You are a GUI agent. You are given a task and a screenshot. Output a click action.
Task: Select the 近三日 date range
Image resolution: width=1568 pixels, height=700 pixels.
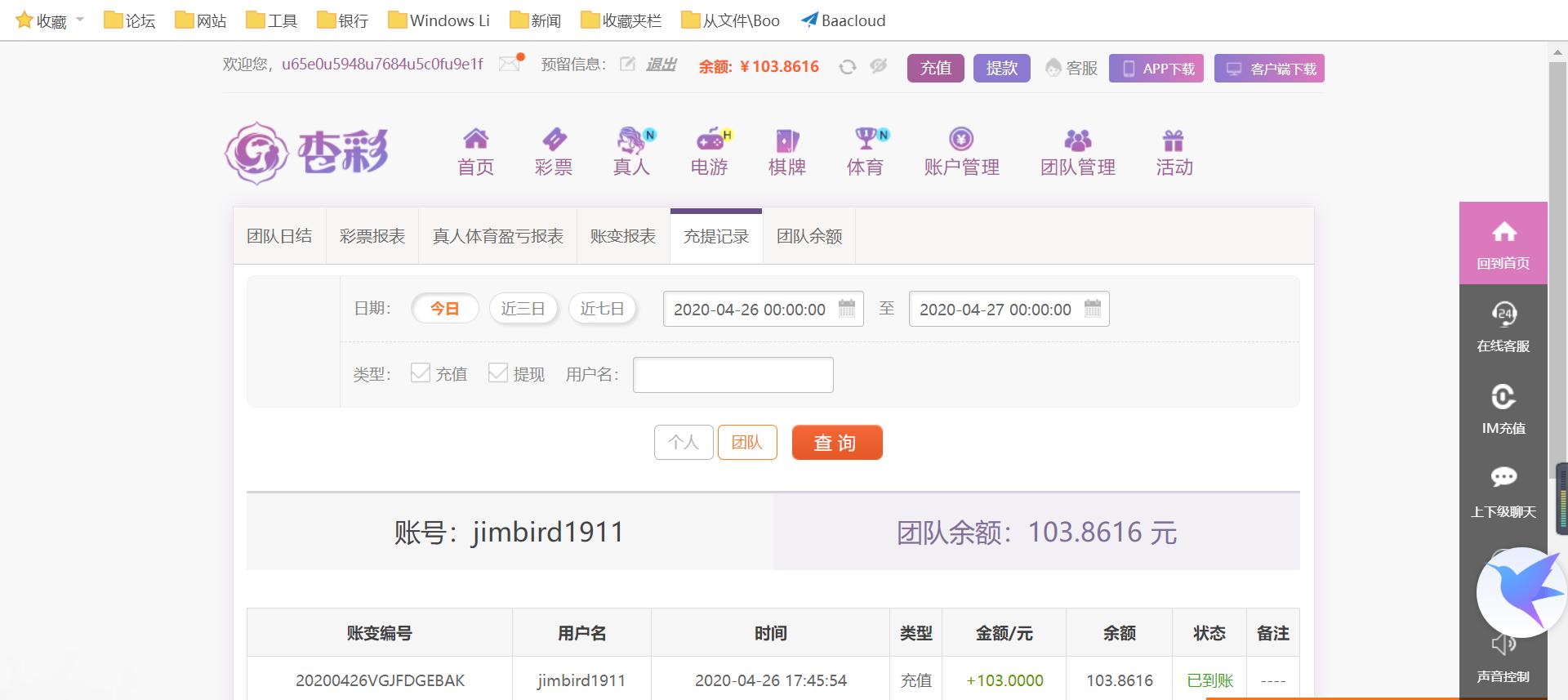(x=523, y=309)
